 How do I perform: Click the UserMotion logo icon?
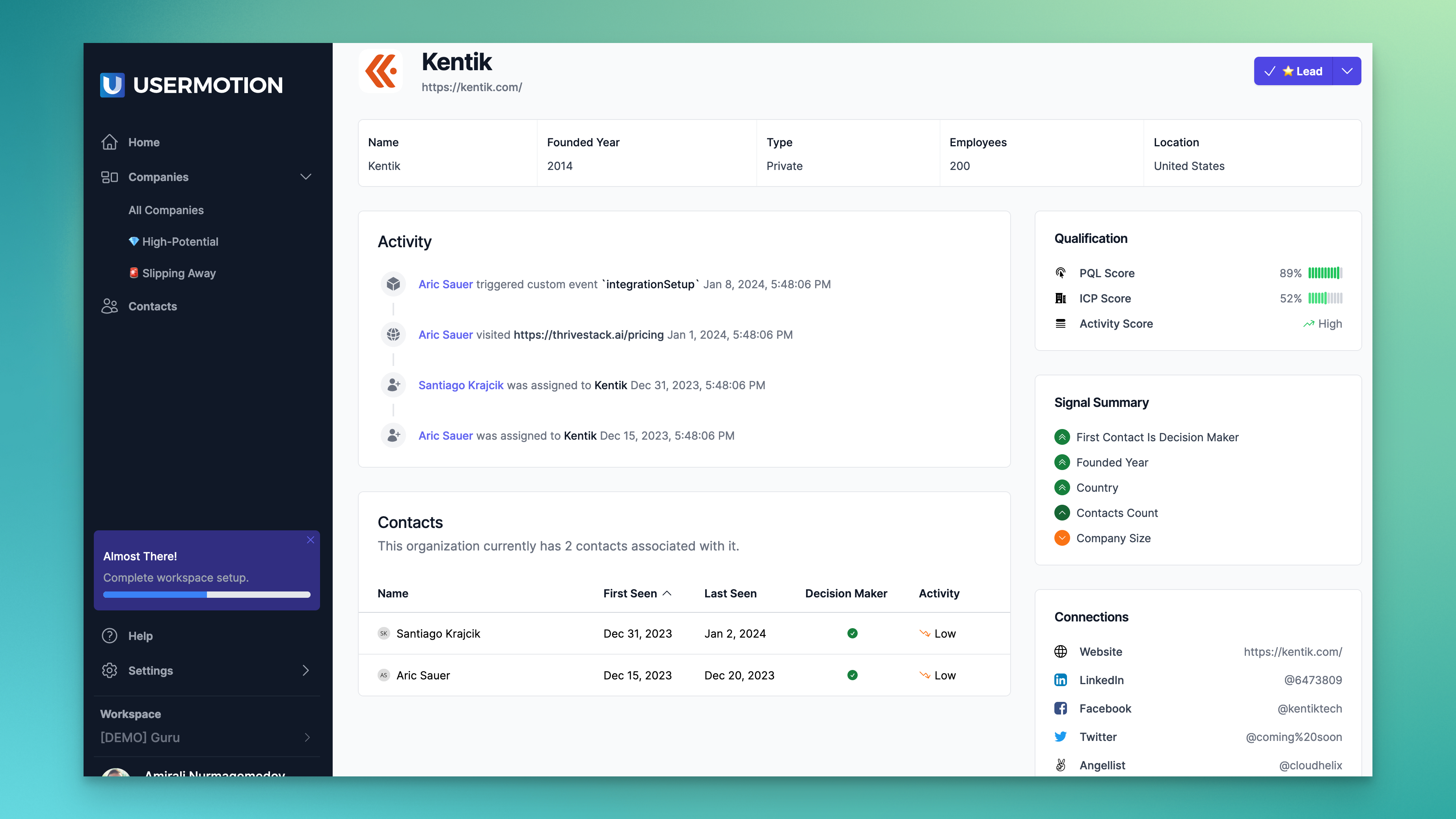(x=112, y=85)
